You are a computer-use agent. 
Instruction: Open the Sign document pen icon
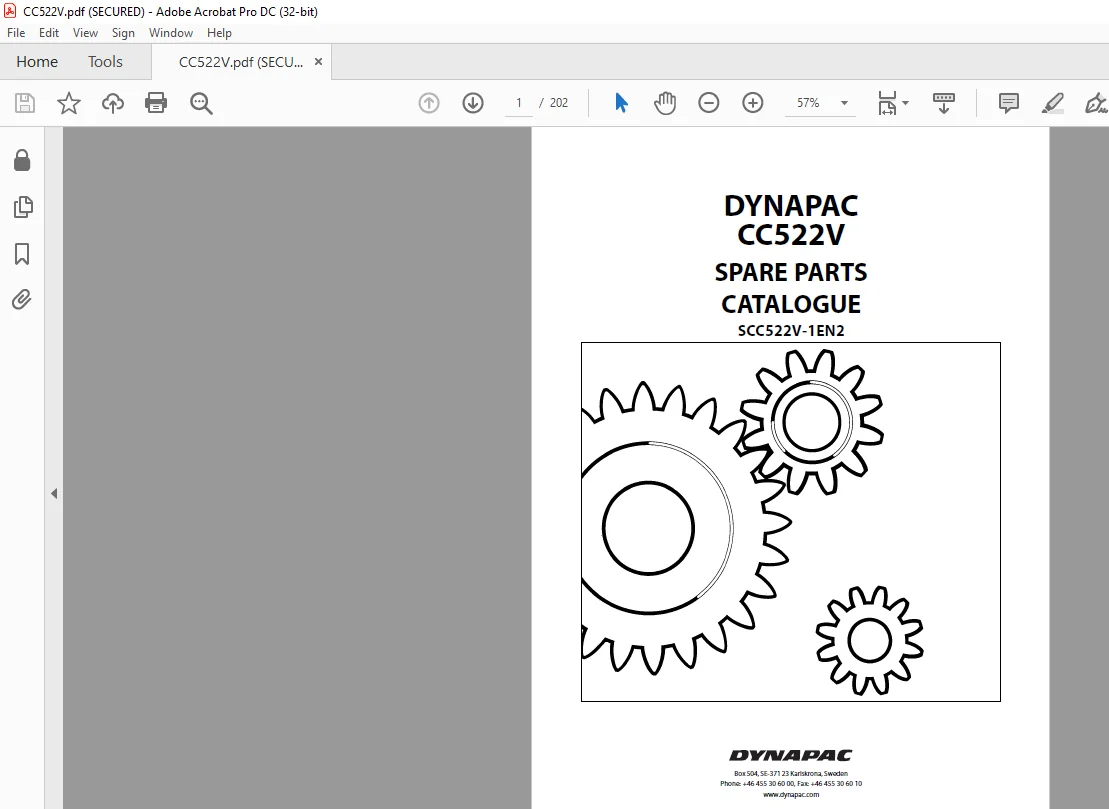[1096, 103]
